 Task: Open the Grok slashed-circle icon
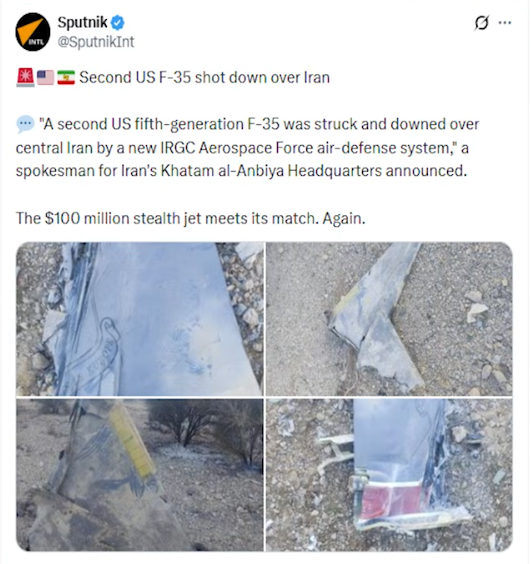481,23
